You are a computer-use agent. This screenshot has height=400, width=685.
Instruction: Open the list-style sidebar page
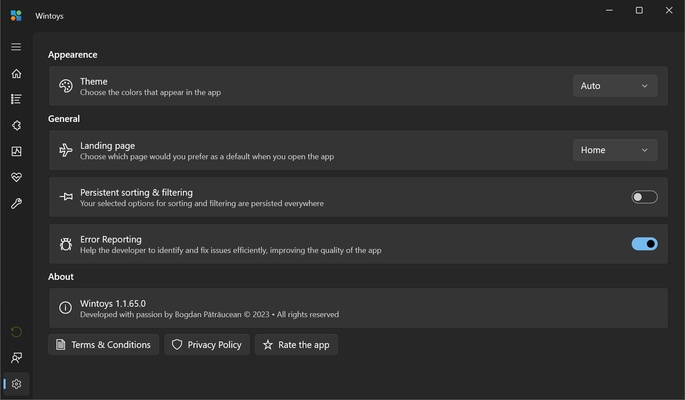16,99
